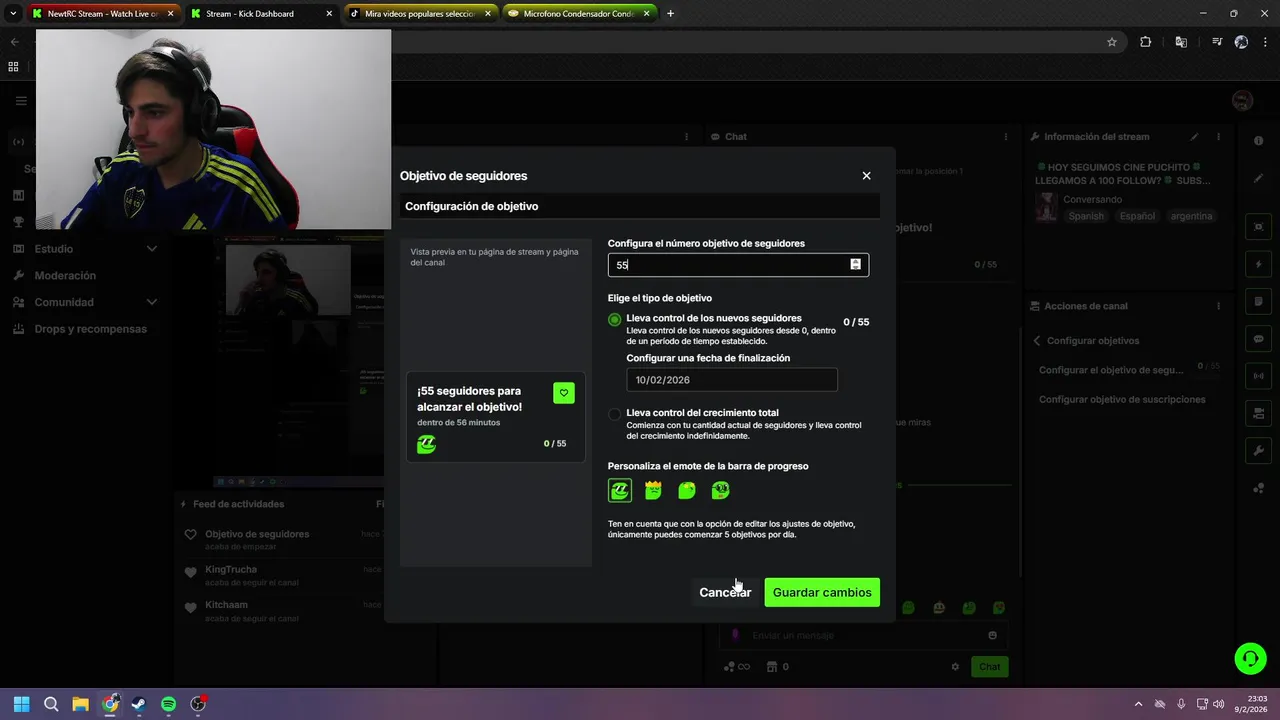Viewport: 1280px width, 720px height.
Task: Click the wrench icon in right toolbar
Action: tap(1258, 451)
